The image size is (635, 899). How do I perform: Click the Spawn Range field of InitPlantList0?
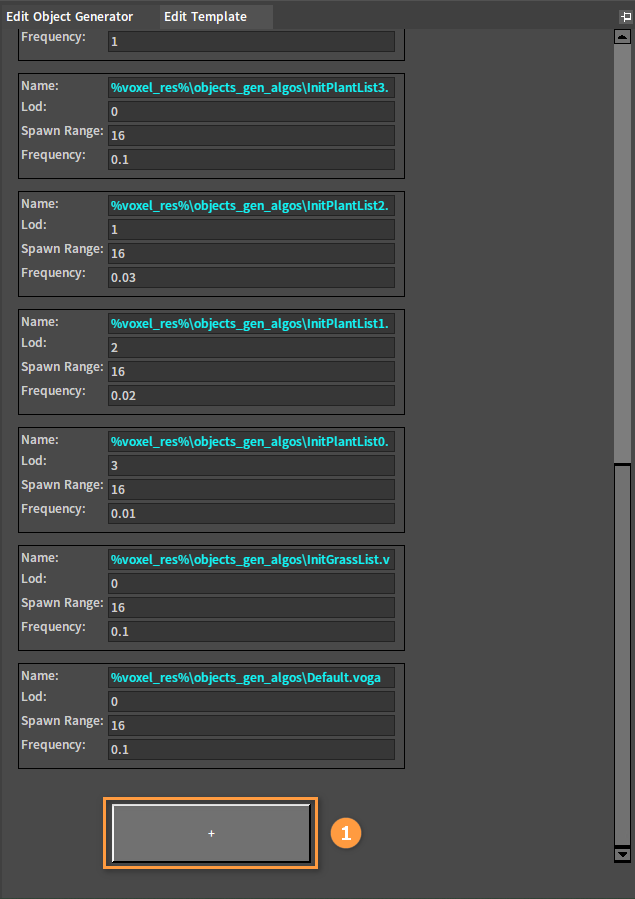(251, 490)
